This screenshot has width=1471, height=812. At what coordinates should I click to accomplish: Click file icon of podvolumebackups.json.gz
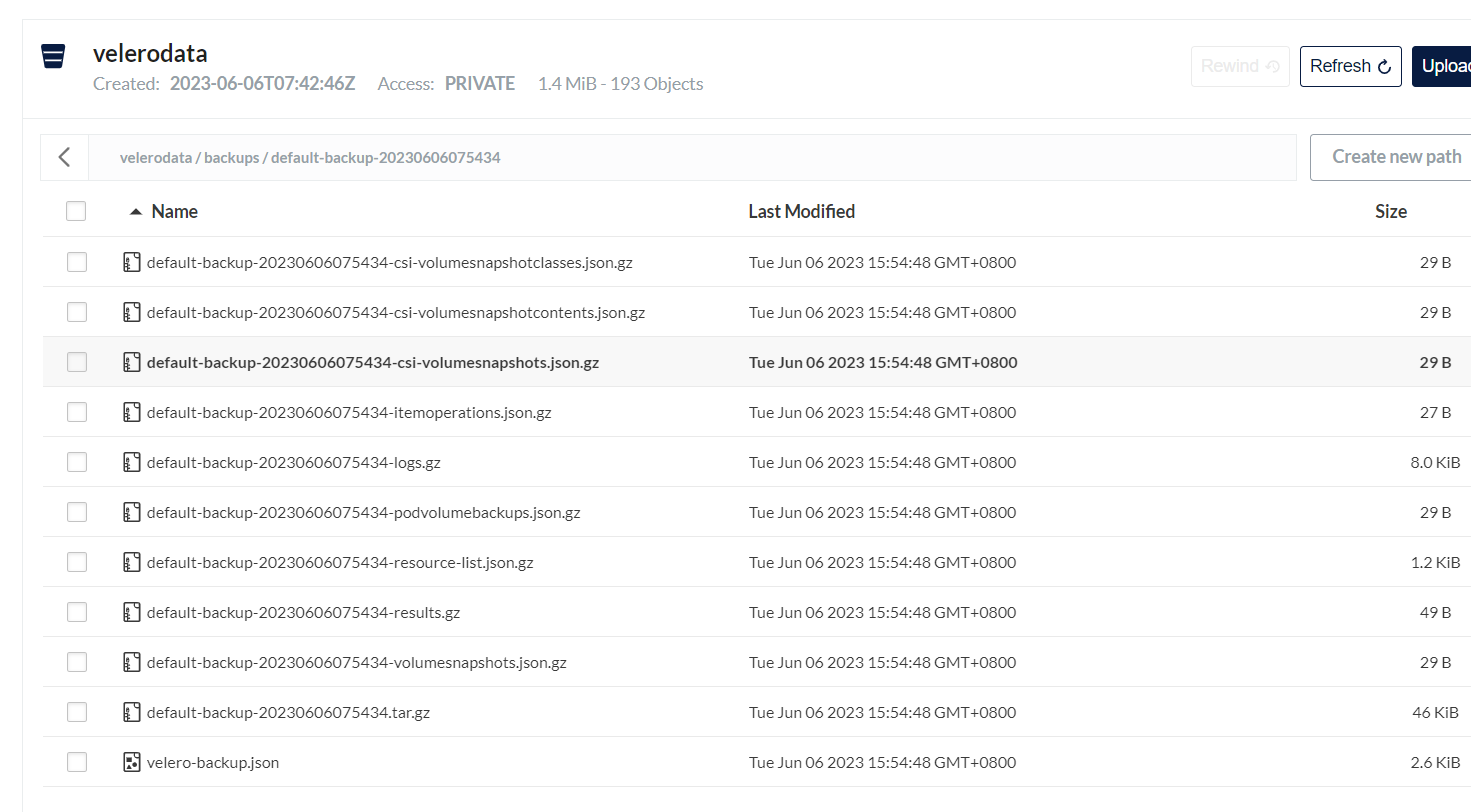[x=131, y=513]
